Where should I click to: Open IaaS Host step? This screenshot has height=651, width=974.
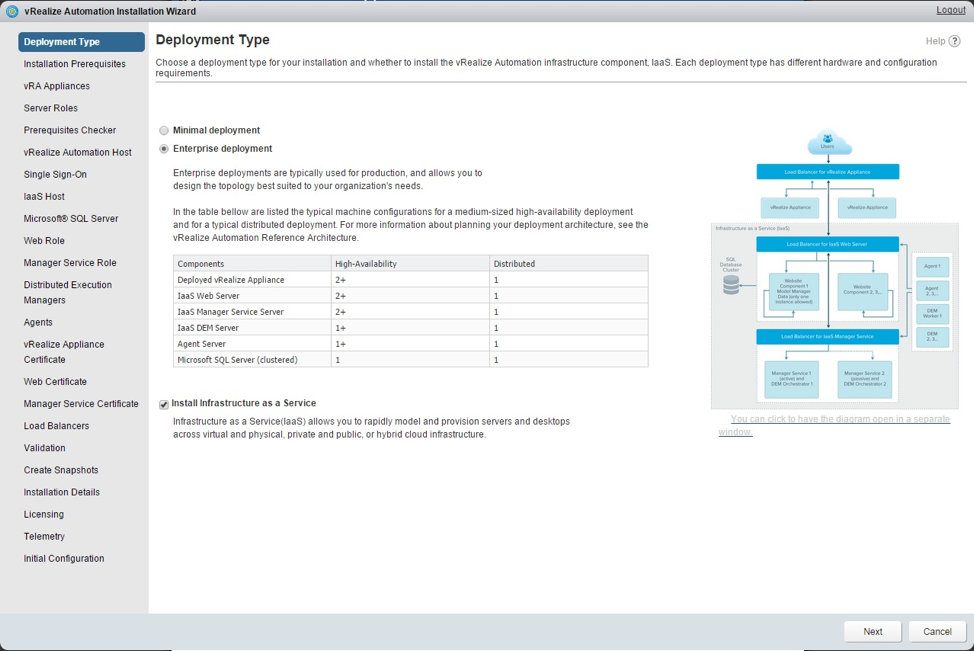click(44, 196)
